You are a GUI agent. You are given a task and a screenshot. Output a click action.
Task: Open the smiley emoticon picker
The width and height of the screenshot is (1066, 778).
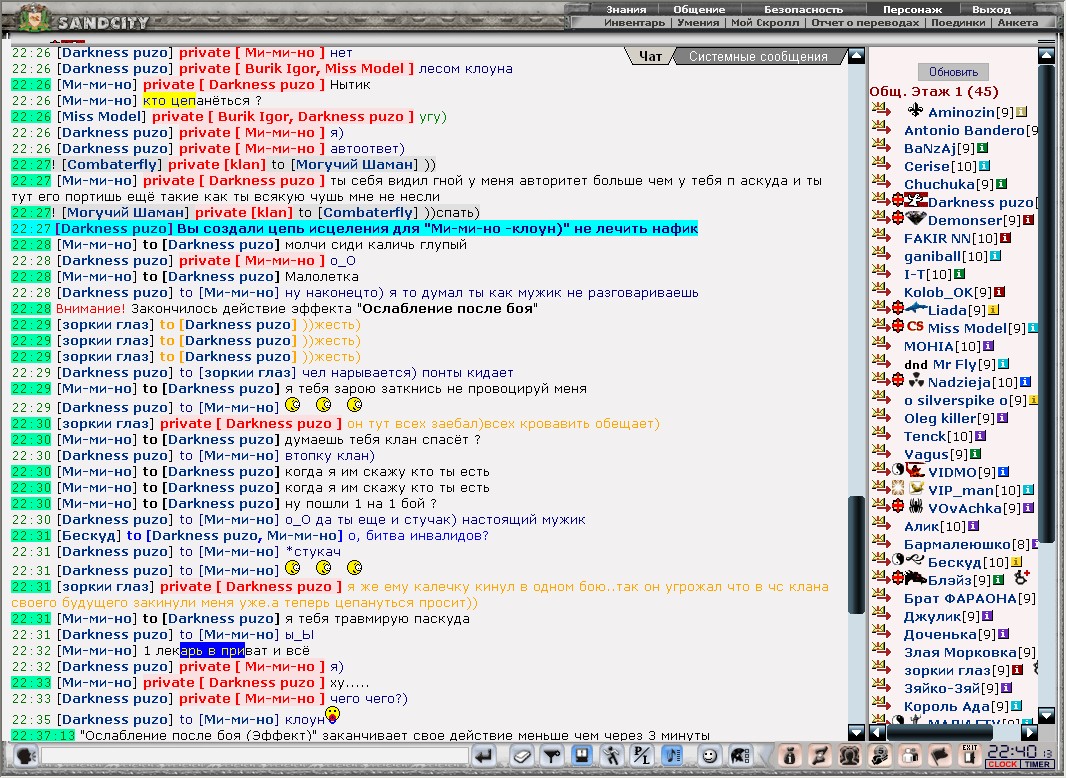click(x=710, y=756)
